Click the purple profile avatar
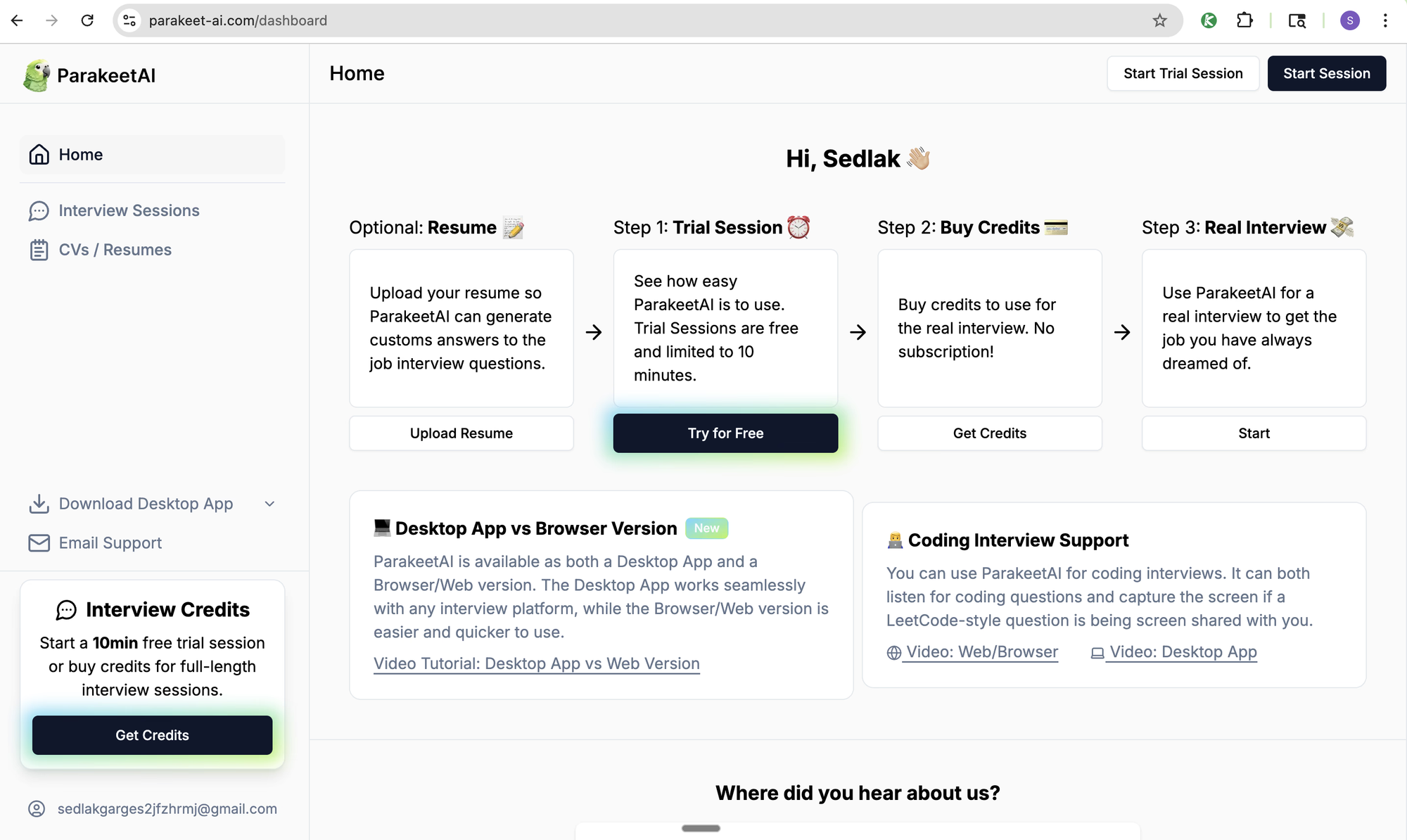Screen dimensions: 1407x840 tap(1349, 20)
